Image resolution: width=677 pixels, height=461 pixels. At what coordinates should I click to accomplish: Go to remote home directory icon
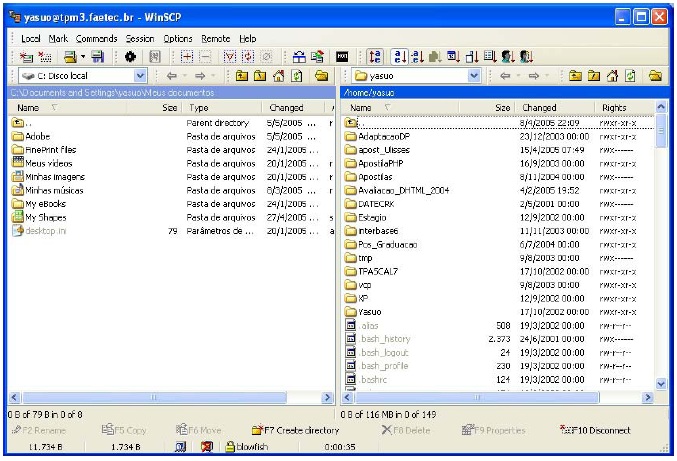[612, 76]
